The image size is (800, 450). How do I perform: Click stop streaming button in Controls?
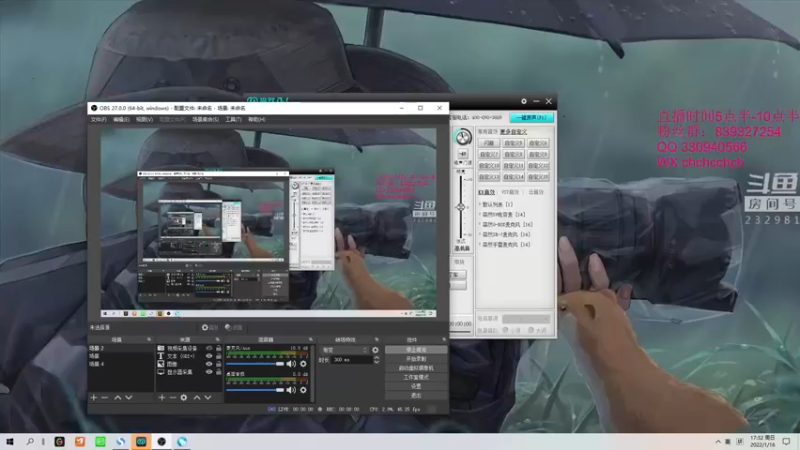416,350
